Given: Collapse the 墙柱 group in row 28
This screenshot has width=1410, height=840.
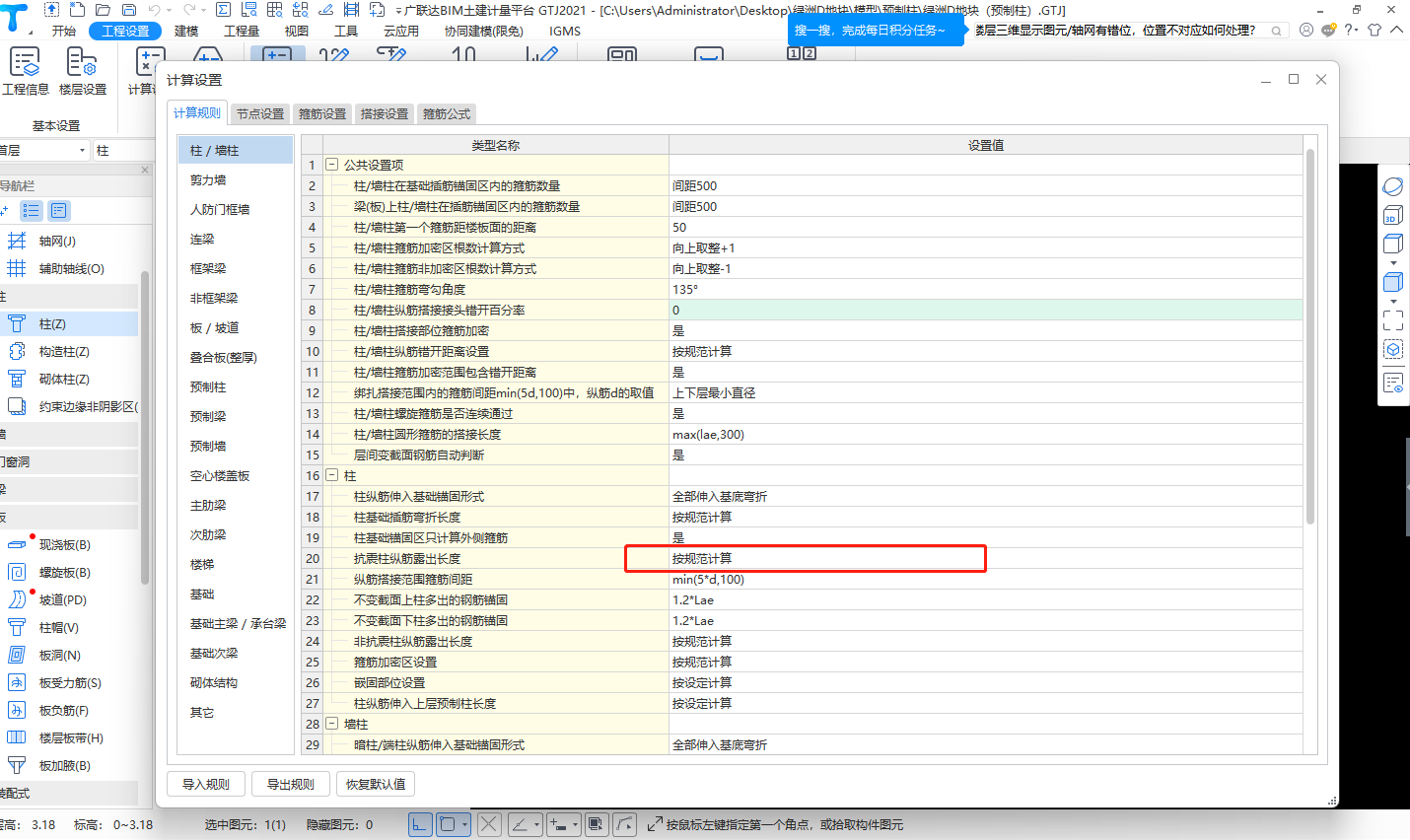Looking at the screenshot, I should pos(332,724).
